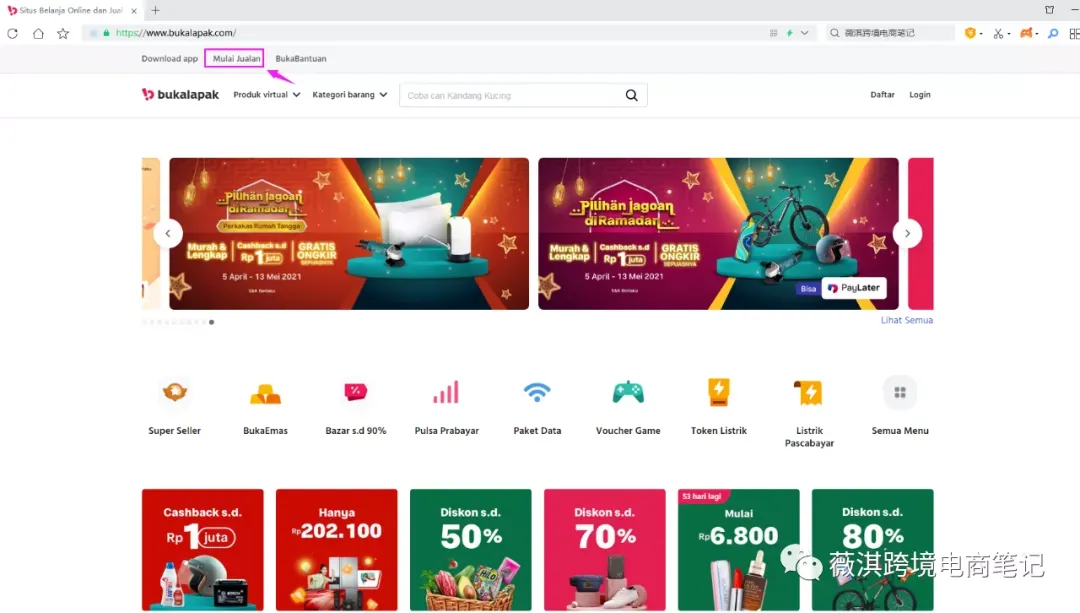1080x613 pixels.
Task: Open the Diskon s.d. 80% promo card
Action: [873, 550]
